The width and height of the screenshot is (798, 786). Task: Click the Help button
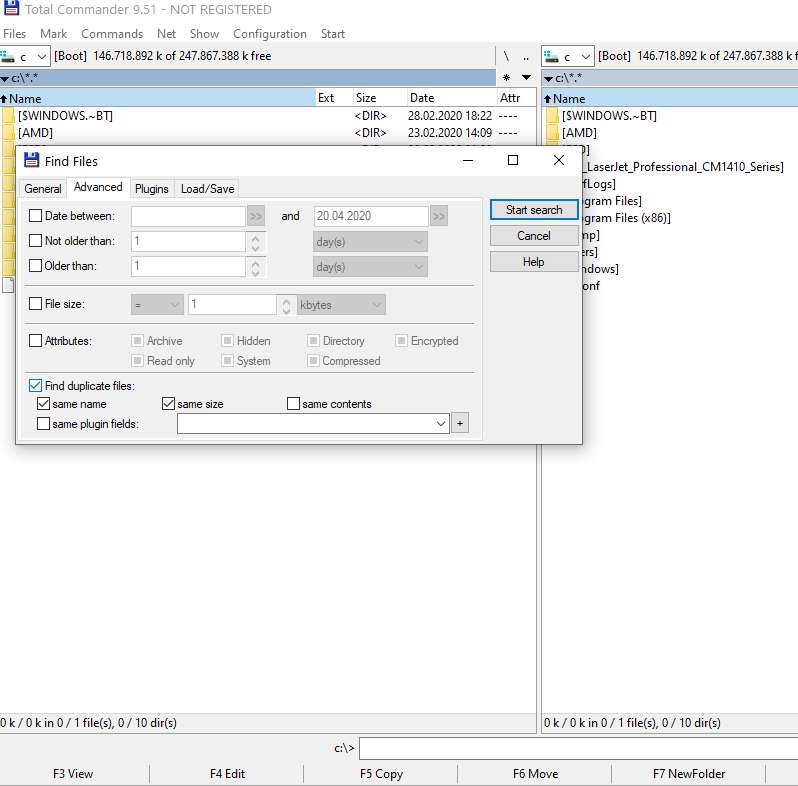click(534, 262)
